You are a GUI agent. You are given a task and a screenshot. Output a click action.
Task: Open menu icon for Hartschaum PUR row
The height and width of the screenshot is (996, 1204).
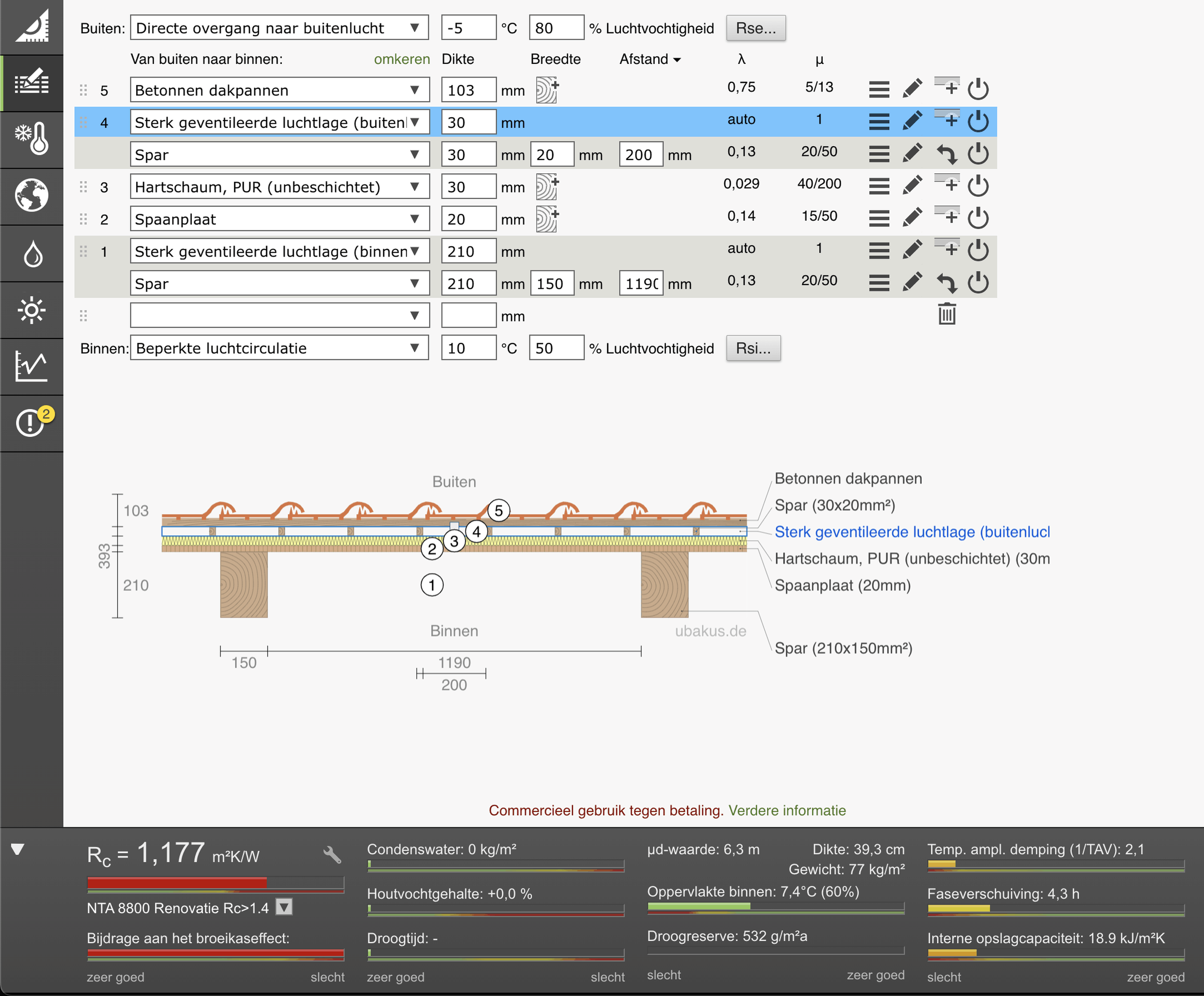pyautogui.click(x=879, y=186)
